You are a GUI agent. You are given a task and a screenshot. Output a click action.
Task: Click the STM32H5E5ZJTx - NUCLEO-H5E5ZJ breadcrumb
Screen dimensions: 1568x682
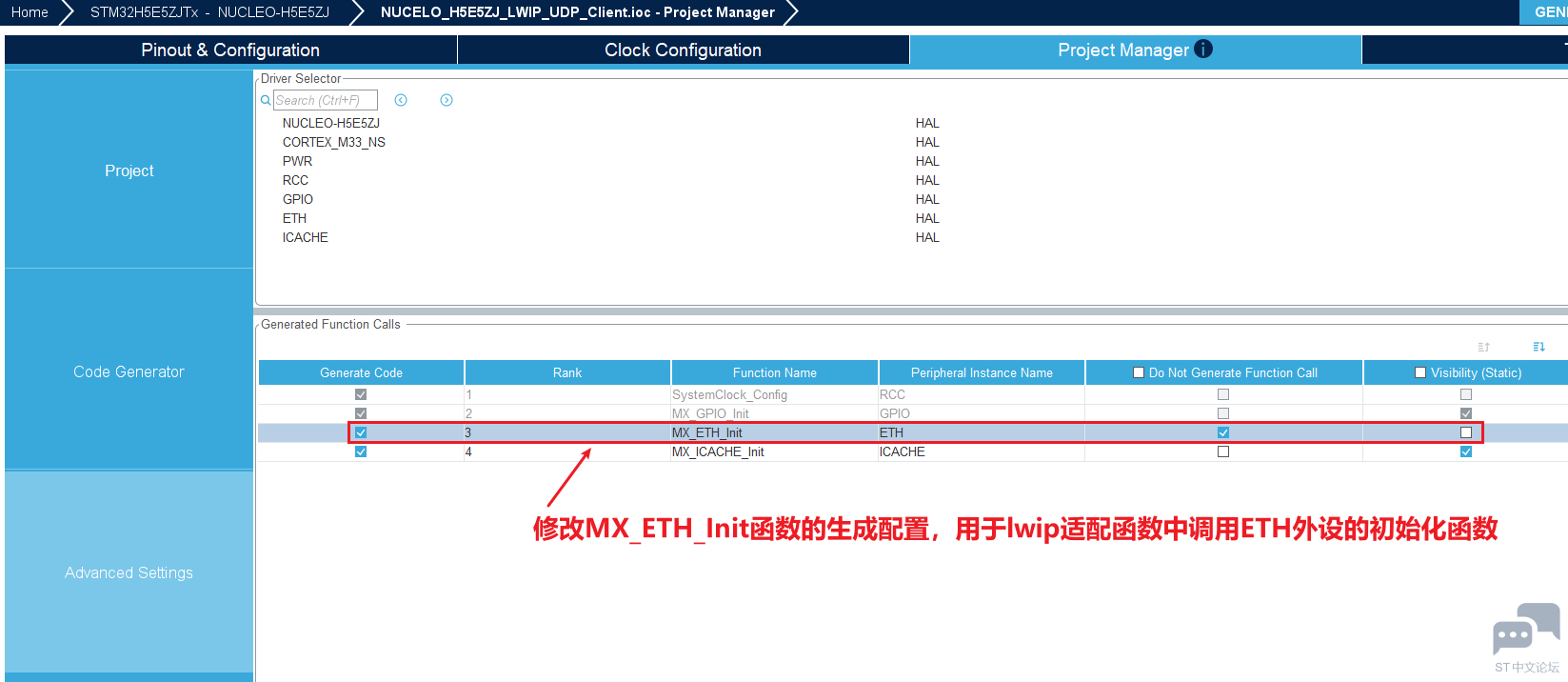click(x=209, y=12)
